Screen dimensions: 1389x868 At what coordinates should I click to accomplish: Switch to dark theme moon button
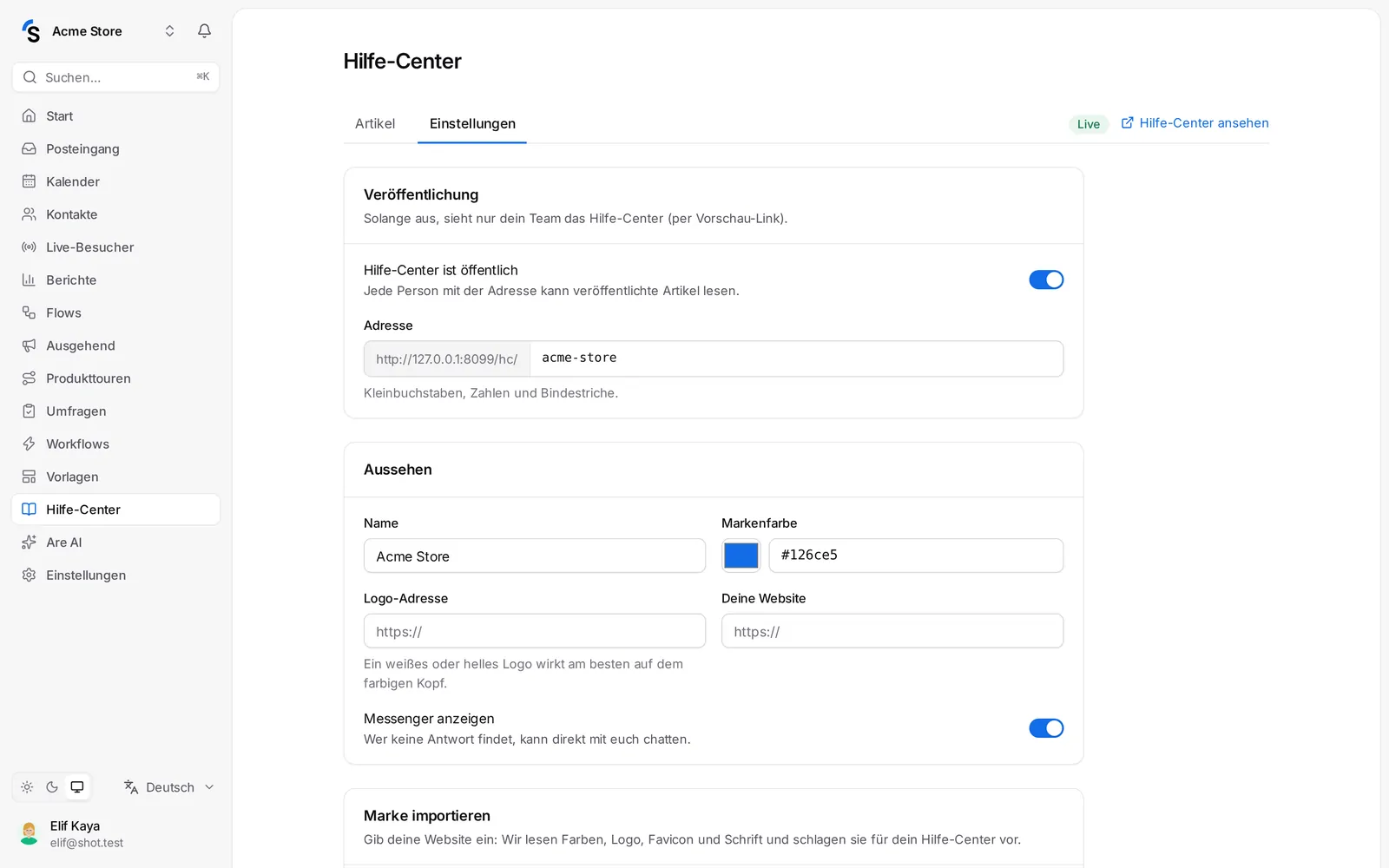point(52,787)
